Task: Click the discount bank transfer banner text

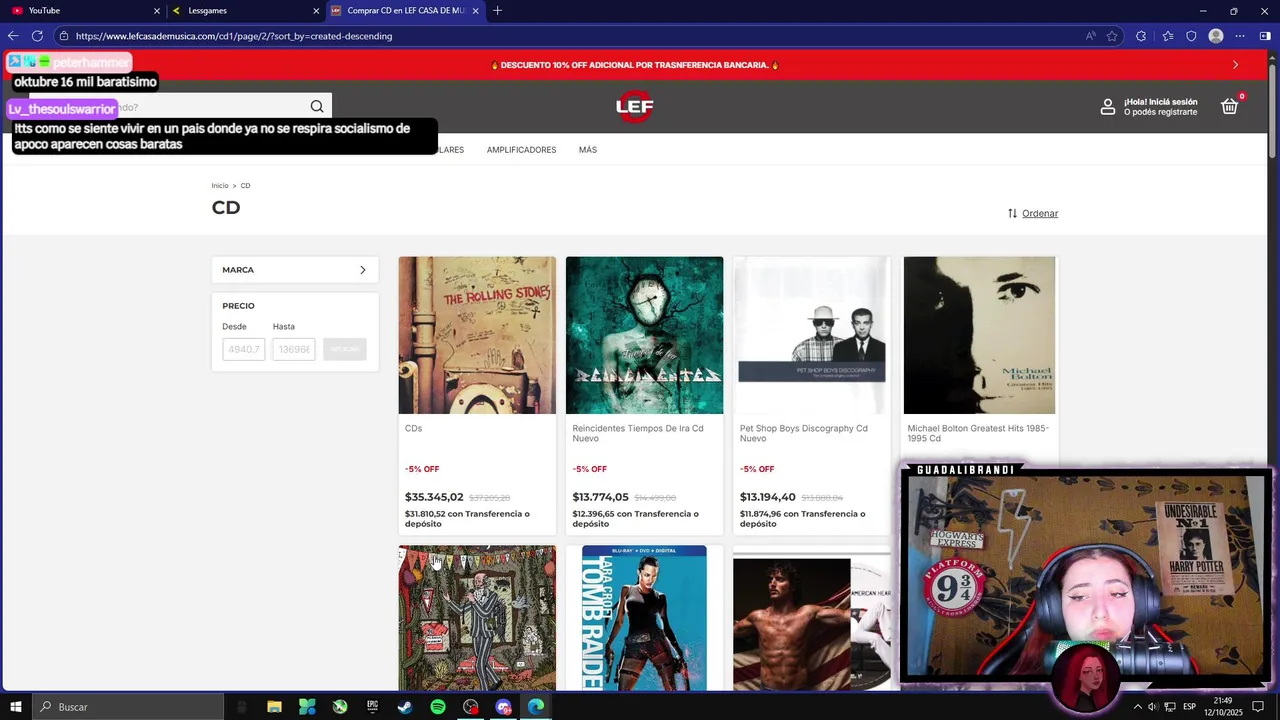Action: [x=634, y=65]
